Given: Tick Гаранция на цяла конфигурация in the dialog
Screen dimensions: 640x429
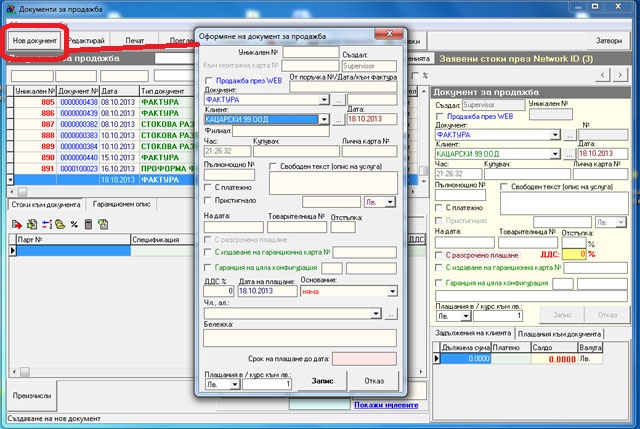Looking at the screenshot, I should [x=208, y=268].
